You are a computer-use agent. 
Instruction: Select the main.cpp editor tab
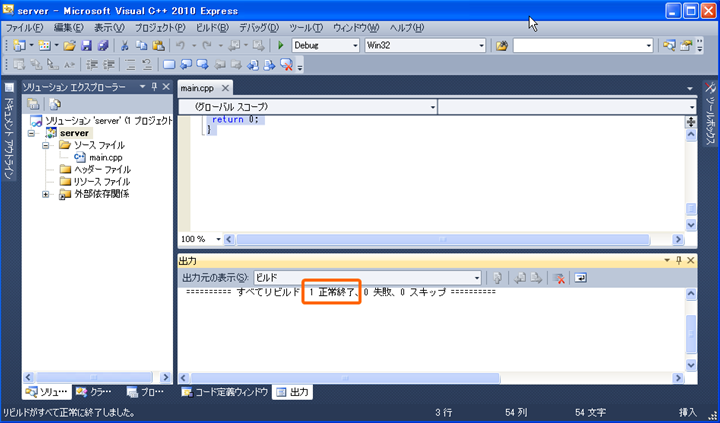point(197,88)
